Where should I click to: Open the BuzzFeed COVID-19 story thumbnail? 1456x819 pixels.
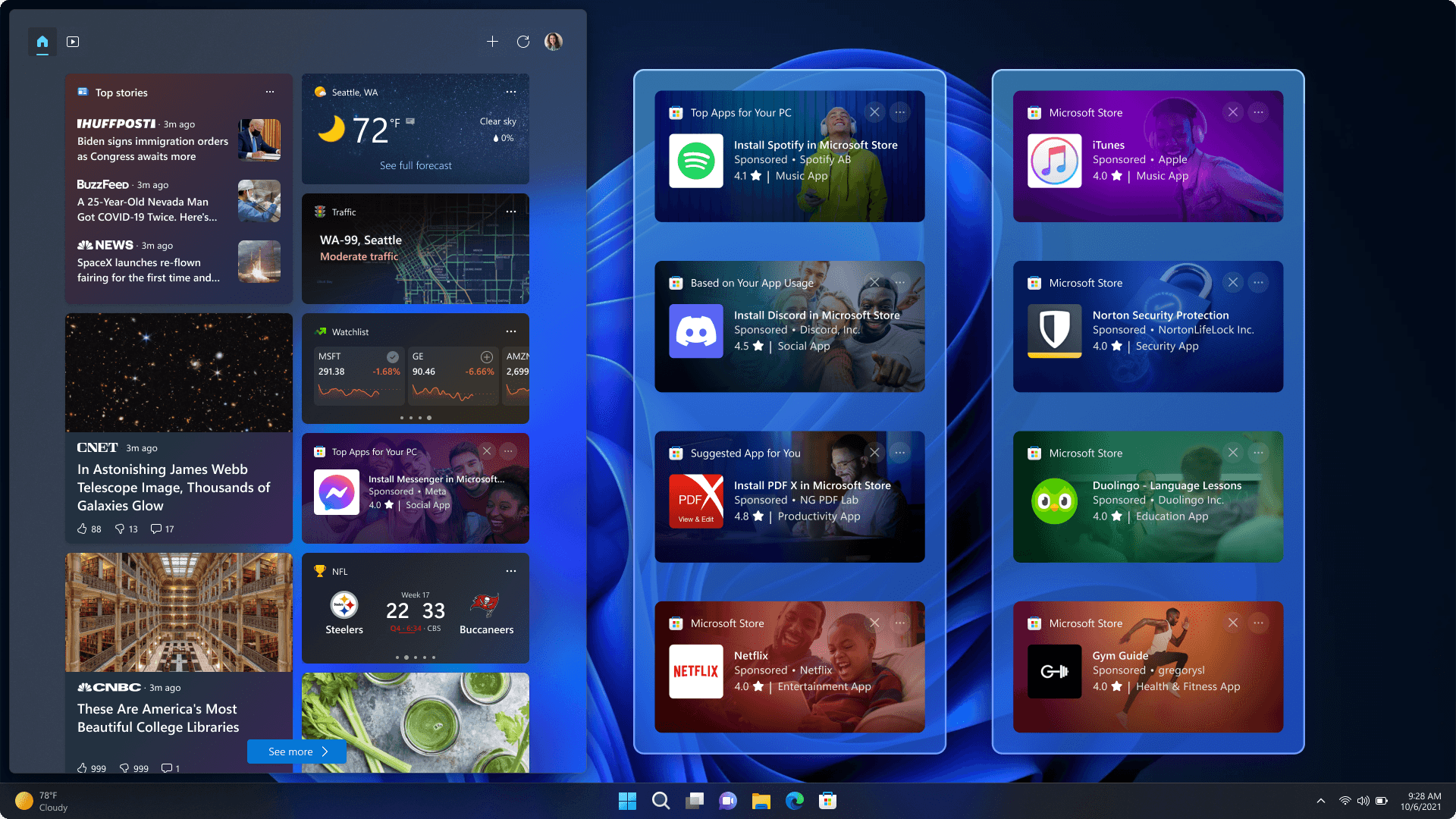coord(259,201)
